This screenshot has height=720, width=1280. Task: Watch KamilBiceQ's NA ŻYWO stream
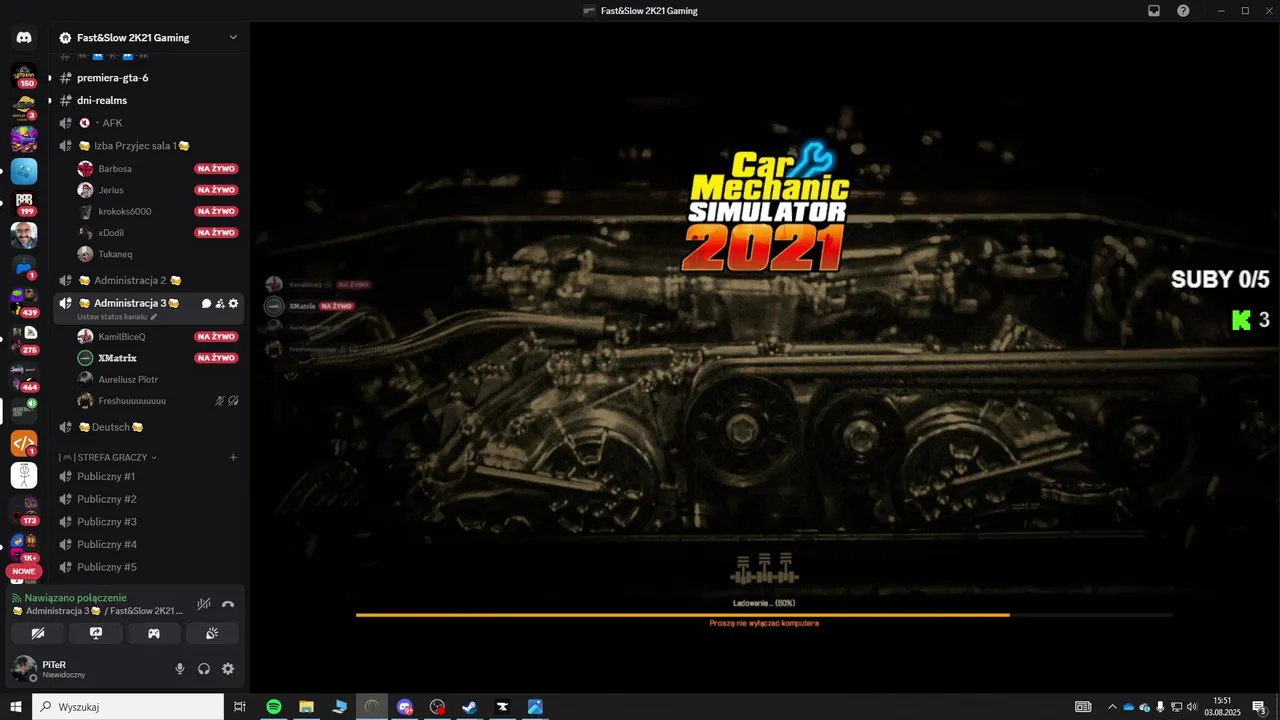point(216,337)
